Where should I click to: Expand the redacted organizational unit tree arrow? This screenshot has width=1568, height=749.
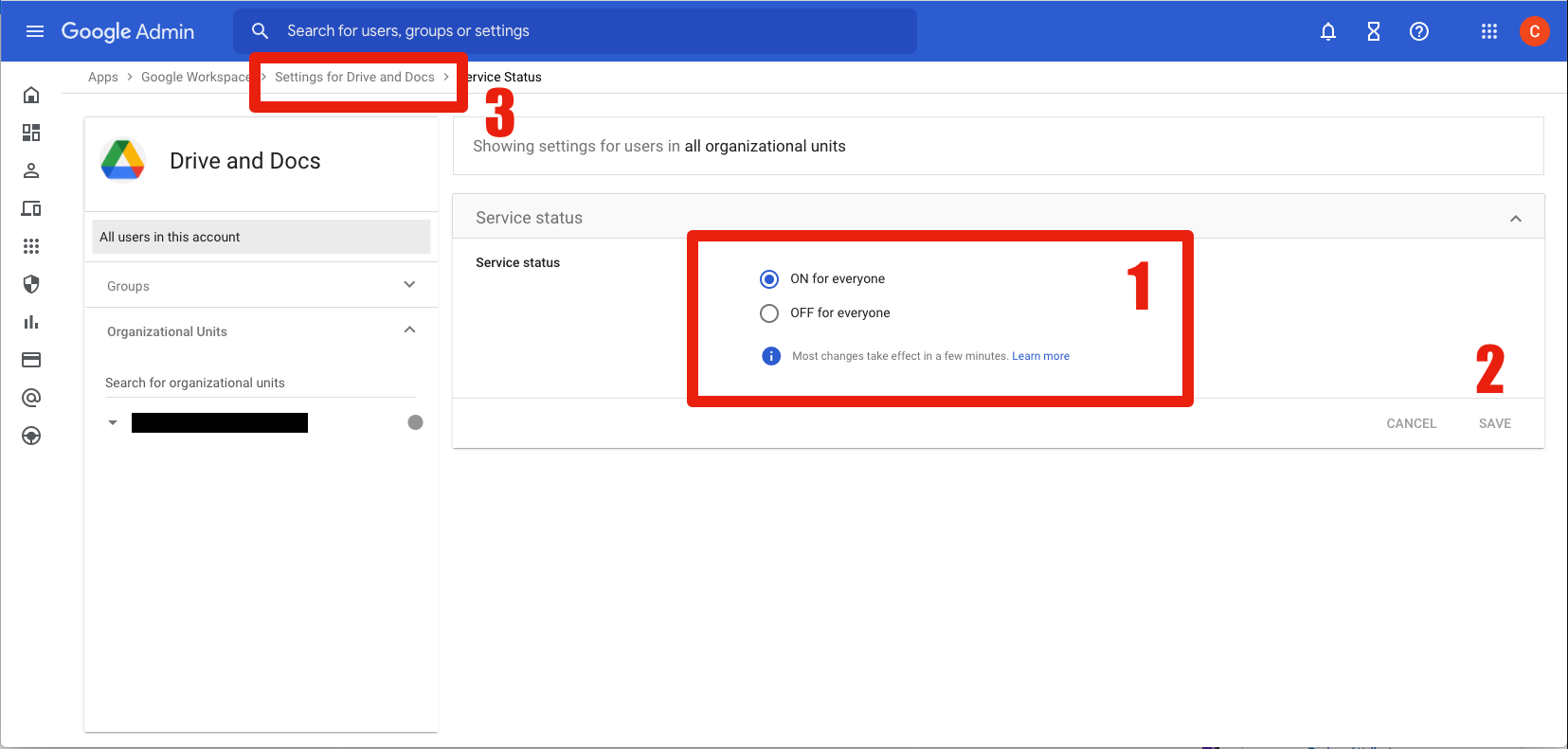(113, 423)
